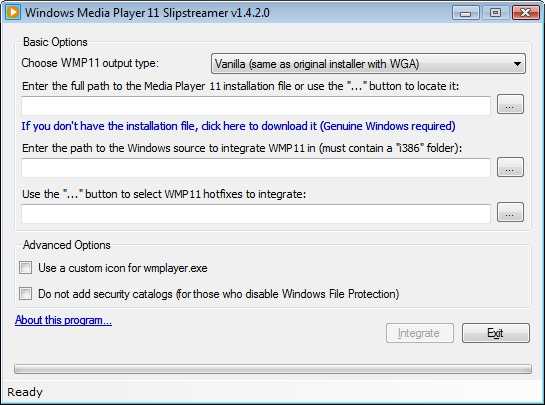Close the Slipstreamer window
This screenshot has width=545, height=405.
pos(526,13)
